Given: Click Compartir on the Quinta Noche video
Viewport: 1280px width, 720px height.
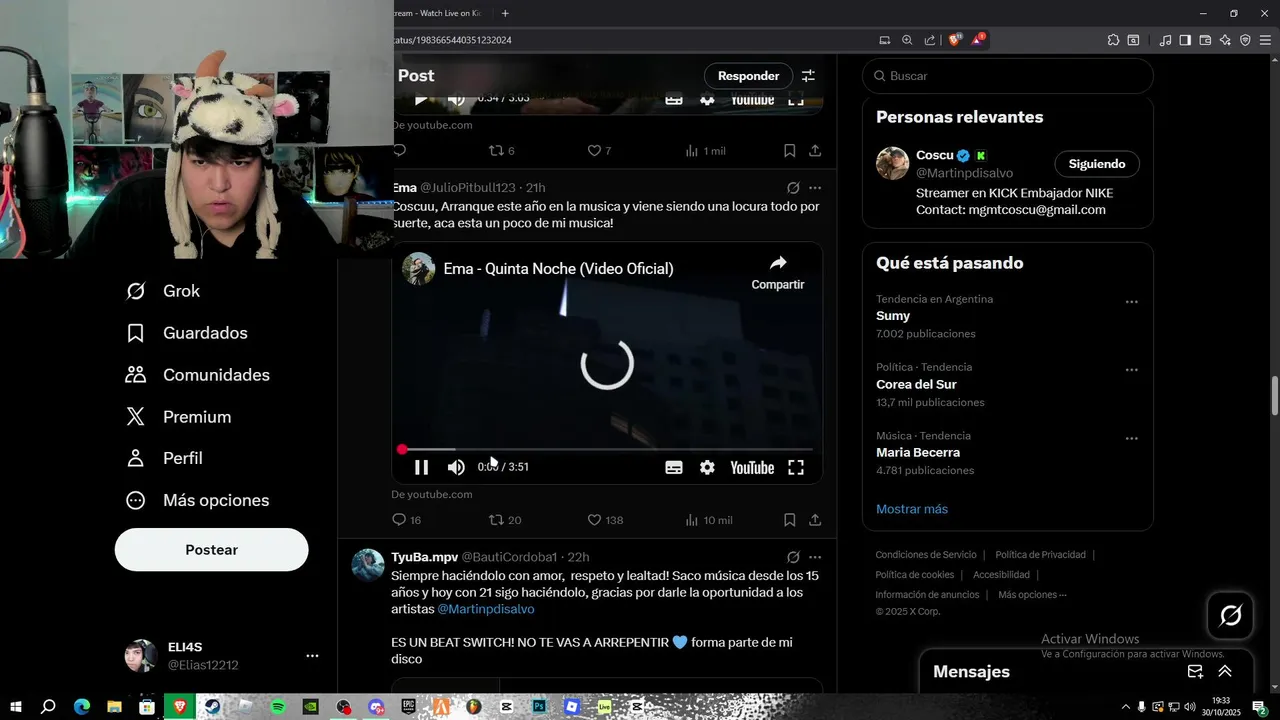Looking at the screenshot, I should [778, 272].
